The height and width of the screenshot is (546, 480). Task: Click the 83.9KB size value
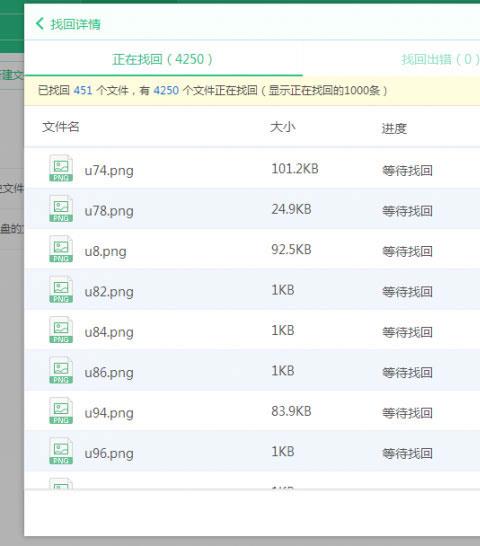pos(292,411)
